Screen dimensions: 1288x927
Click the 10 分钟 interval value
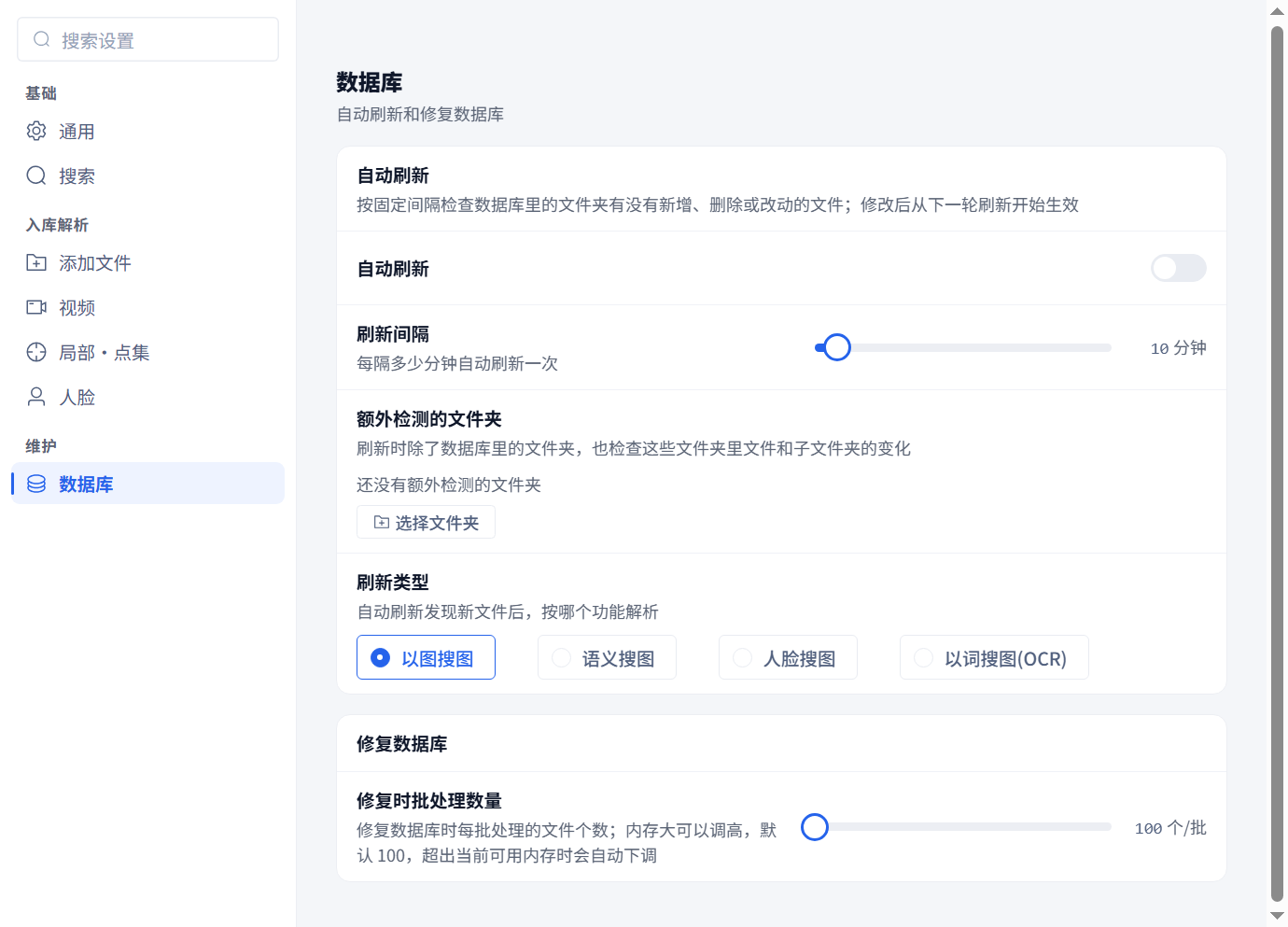(1178, 348)
